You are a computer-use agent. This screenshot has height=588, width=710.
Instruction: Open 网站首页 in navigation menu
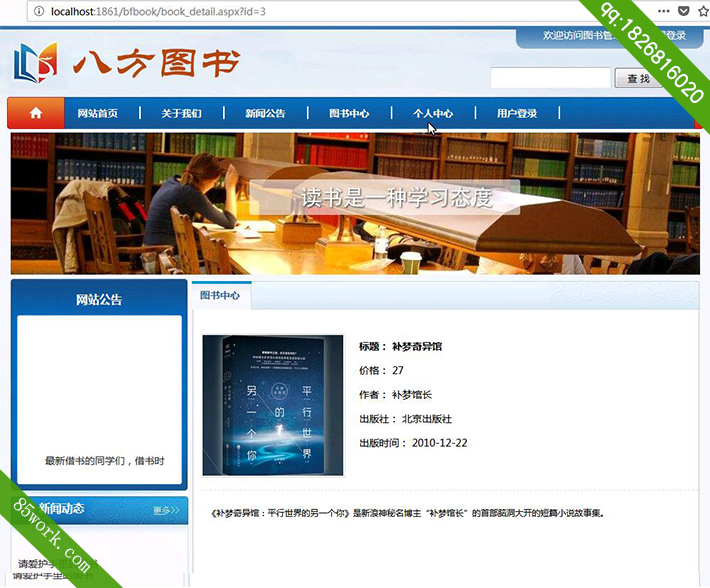coord(97,113)
